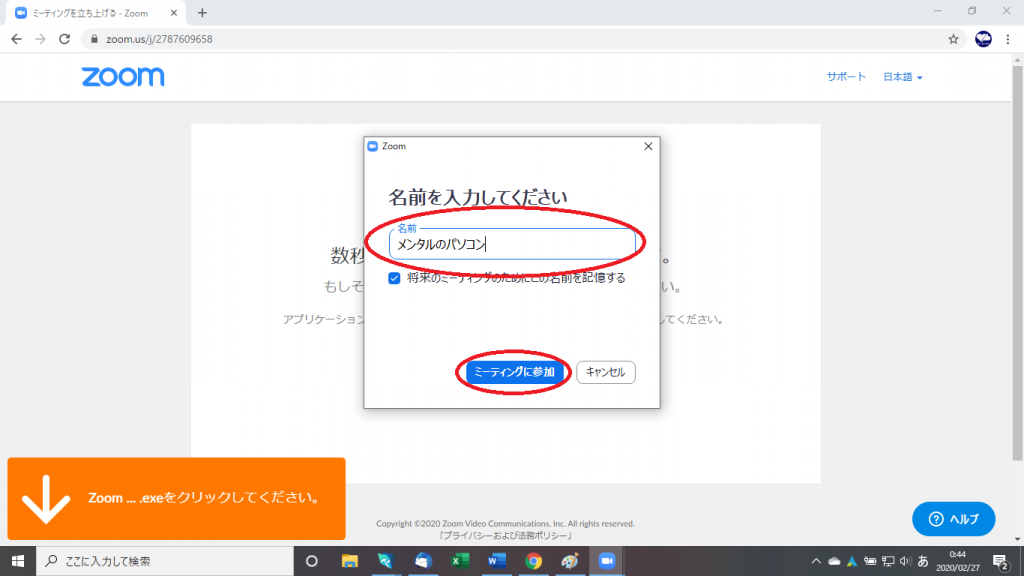Open Excel from taskbar

point(460,561)
